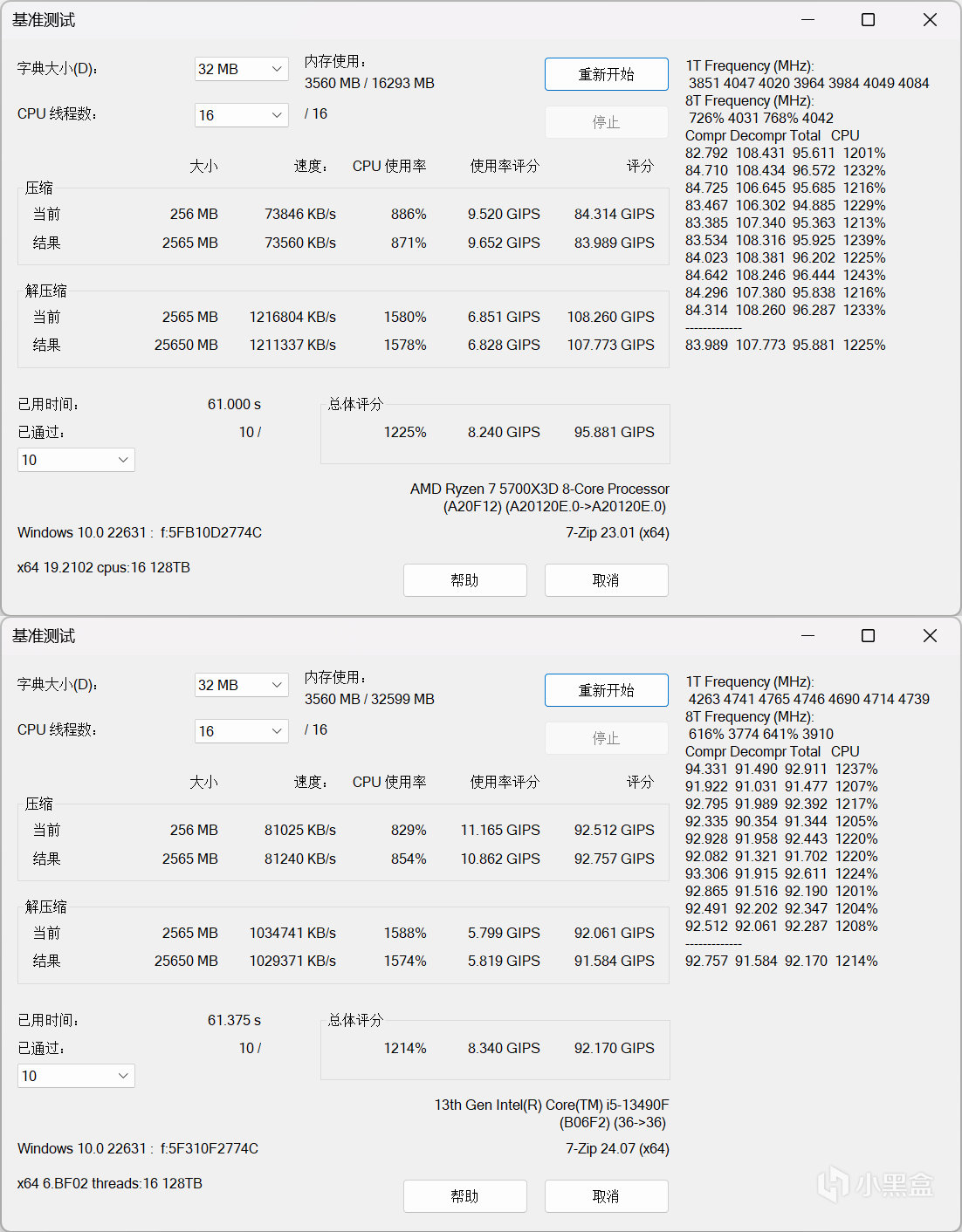Open CPU threads dropdown in bottom window
Viewport: 962px width, 1232px height.
click(242, 731)
